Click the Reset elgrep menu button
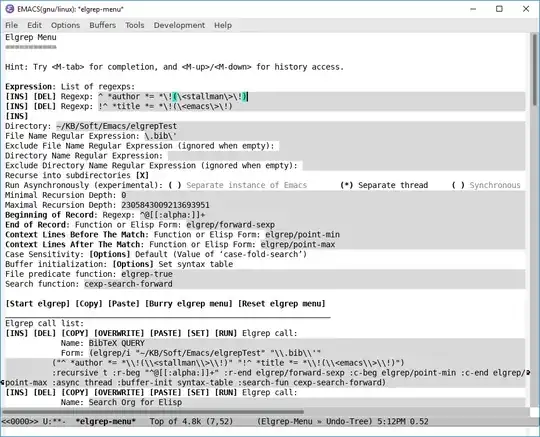Image resolution: width=540 pixels, height=437 pixels. (x=281, y=304)
